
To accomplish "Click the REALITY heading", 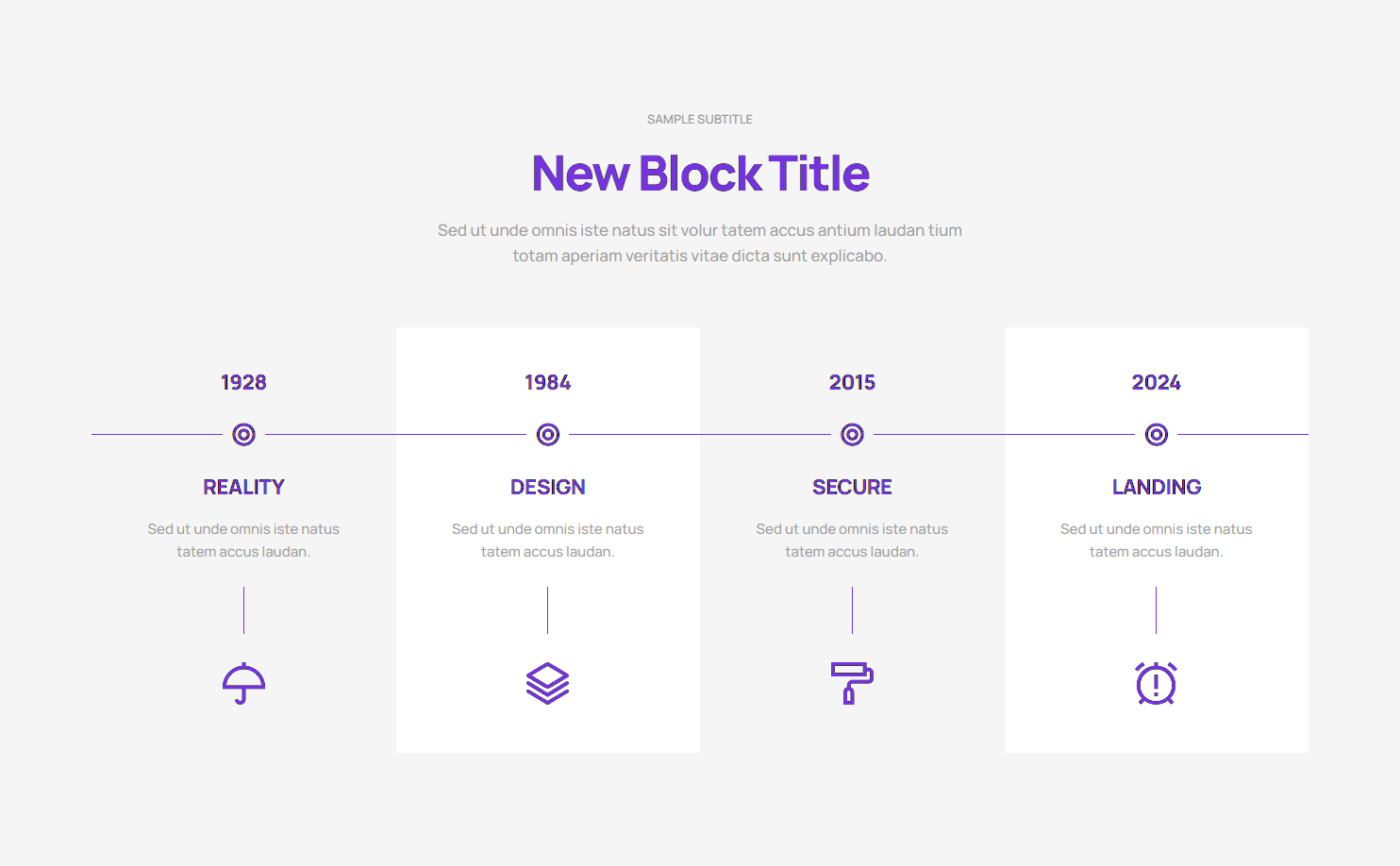I will click(243, 487).
